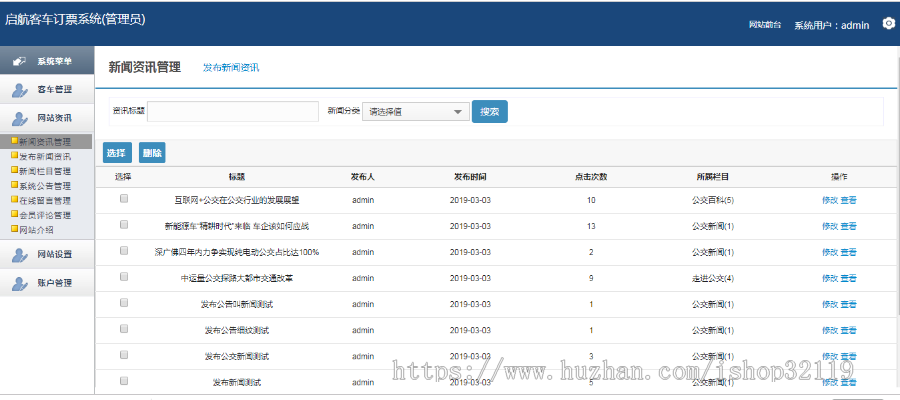Click the blue 删除 button

(152, 153)
